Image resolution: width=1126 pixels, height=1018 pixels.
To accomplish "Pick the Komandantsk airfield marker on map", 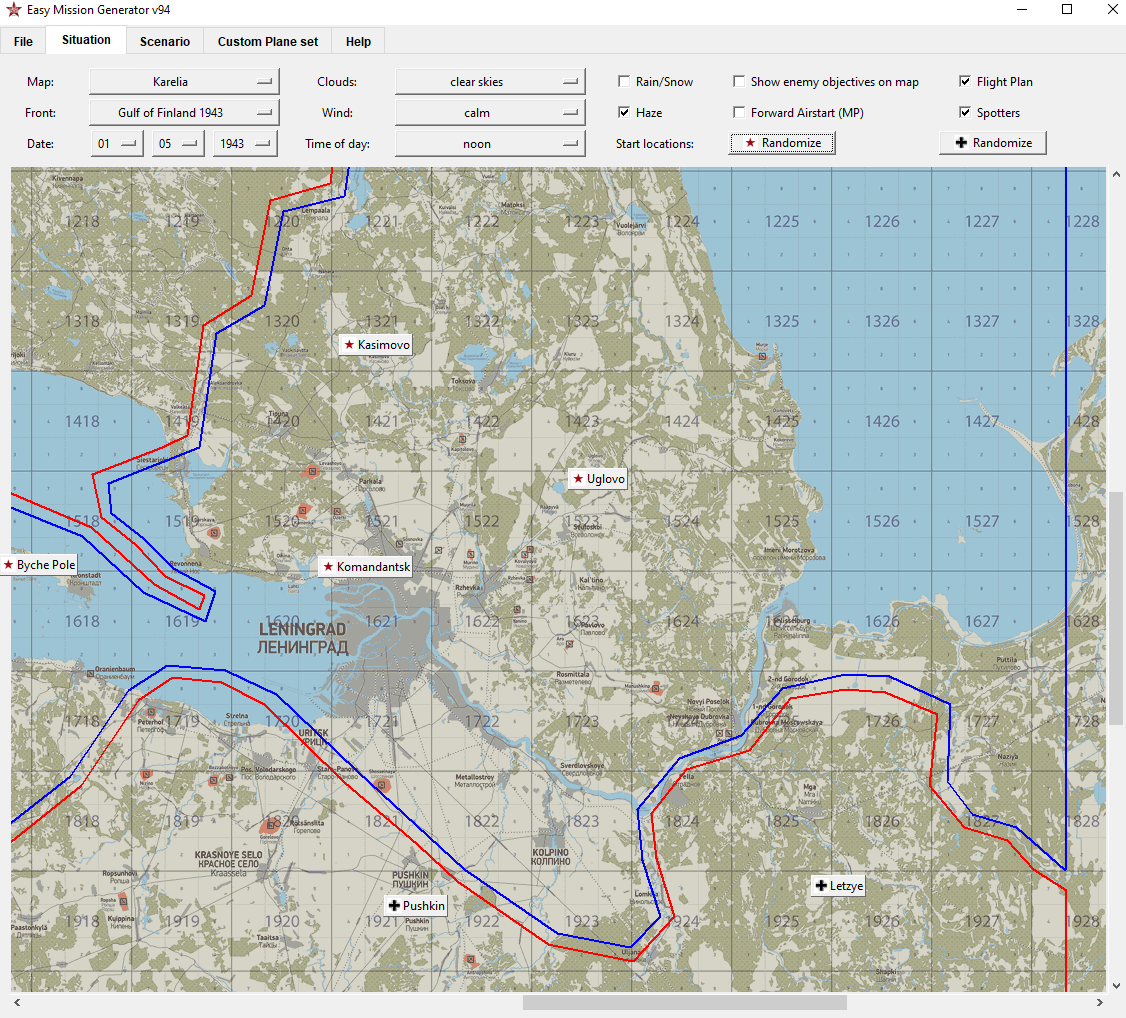I will point(365,567).
